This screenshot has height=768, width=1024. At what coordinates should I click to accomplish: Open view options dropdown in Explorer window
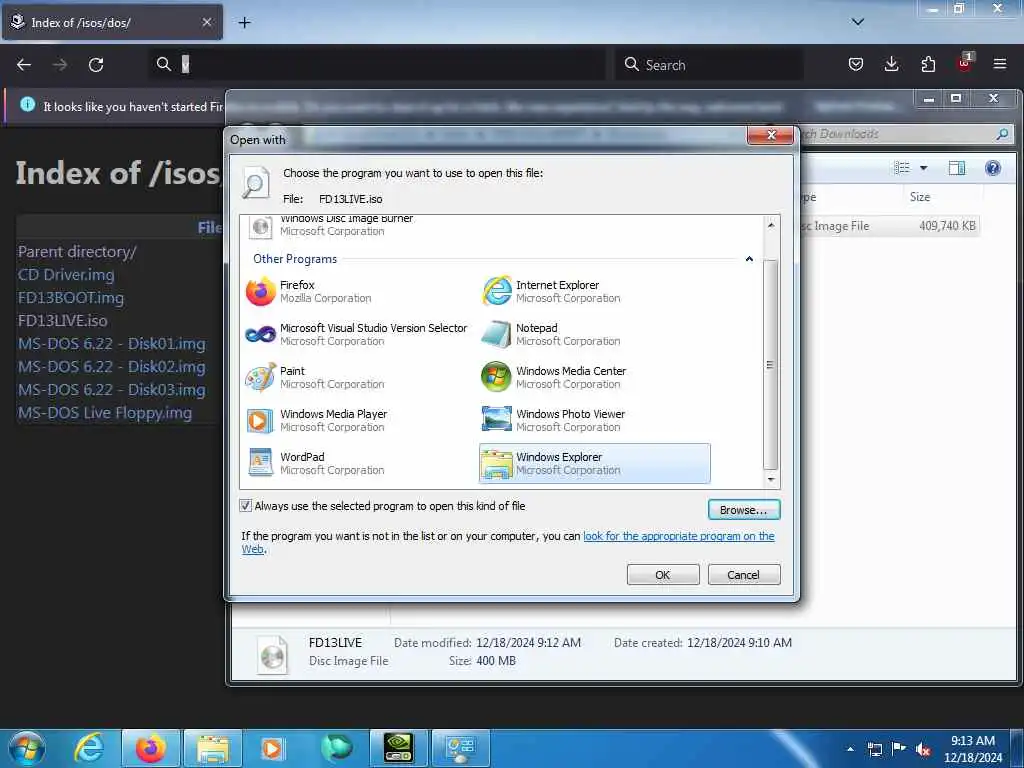point(923,168)
